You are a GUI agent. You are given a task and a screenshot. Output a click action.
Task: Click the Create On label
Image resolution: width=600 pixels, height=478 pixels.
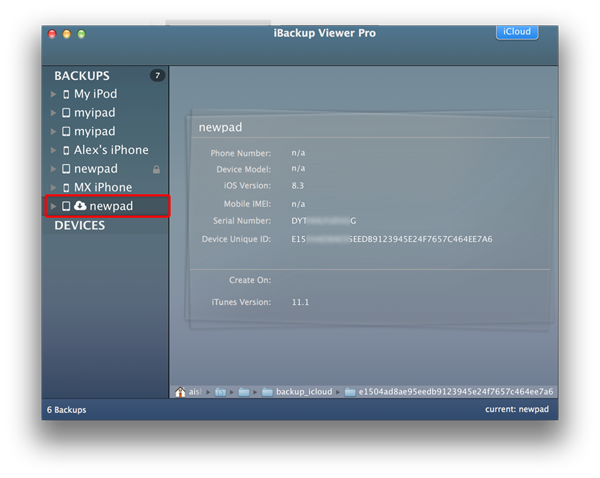pos(250,280)
